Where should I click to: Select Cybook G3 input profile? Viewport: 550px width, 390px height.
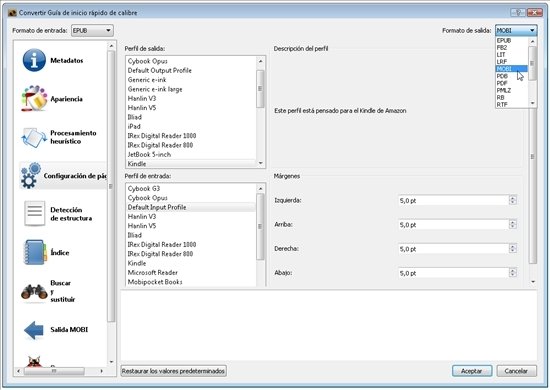191,188
